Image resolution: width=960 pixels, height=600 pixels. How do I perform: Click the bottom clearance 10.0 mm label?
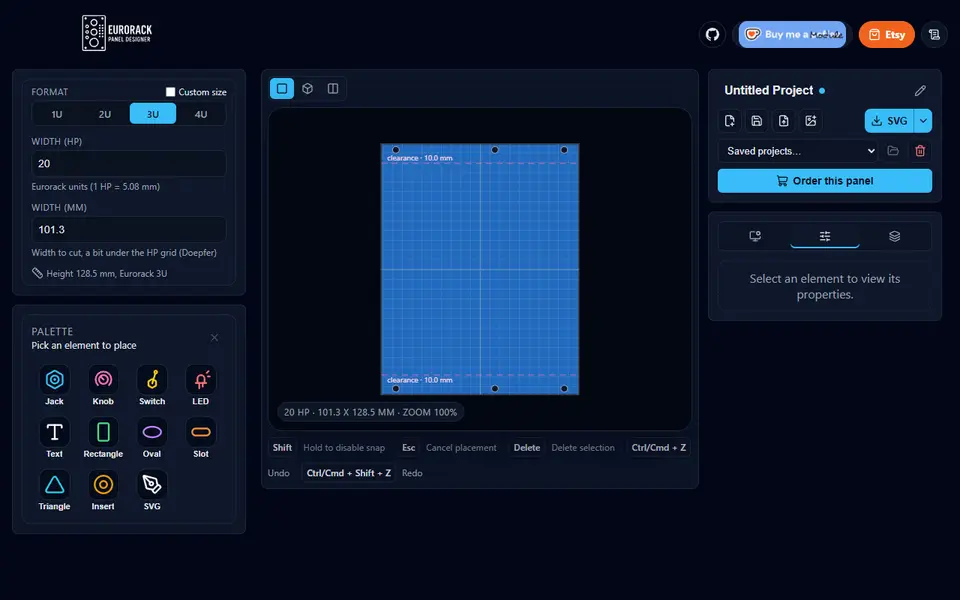point(419,380)
